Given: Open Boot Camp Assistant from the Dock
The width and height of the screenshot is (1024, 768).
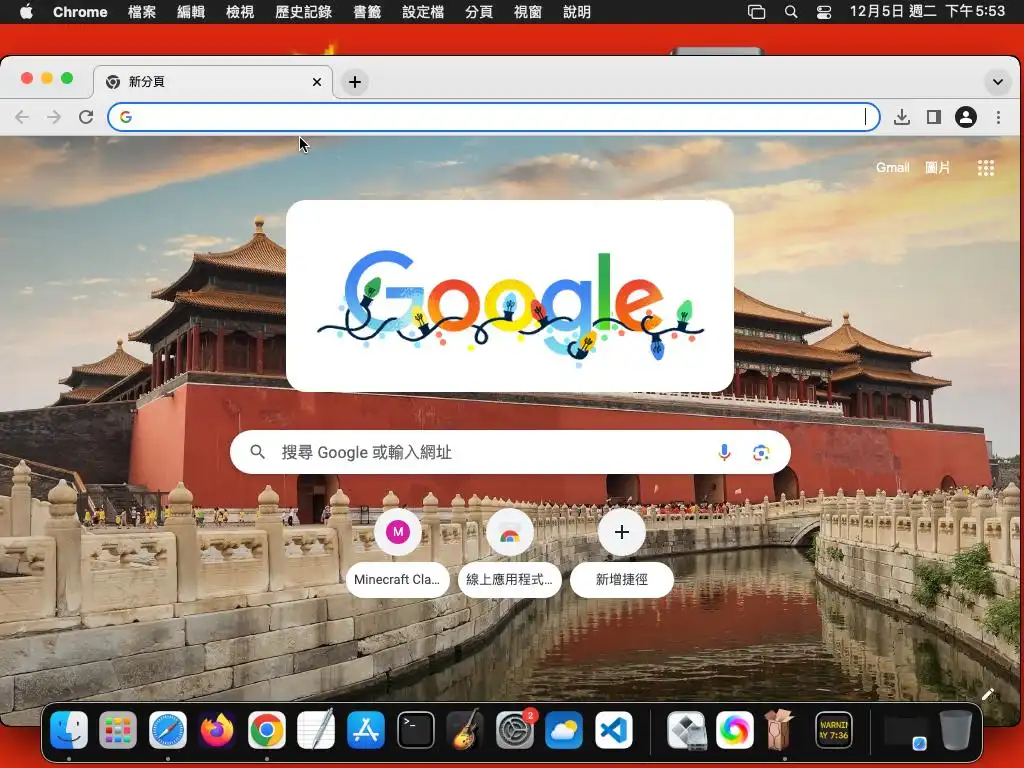Looking at the screenshot, I should 686,729.
